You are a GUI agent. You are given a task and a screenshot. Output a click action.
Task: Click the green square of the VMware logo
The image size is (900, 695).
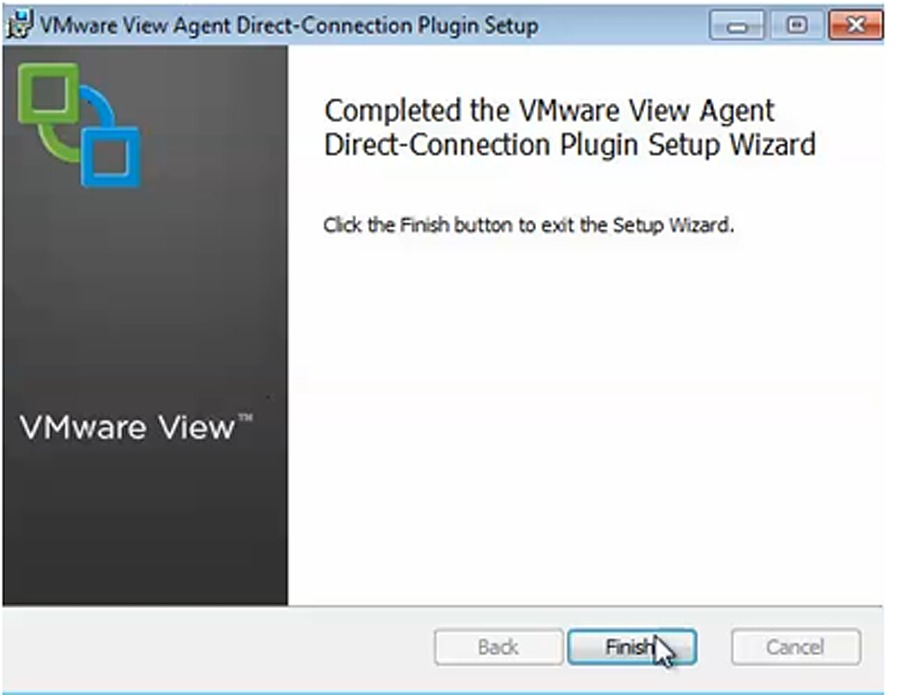[x=49, y=94]
